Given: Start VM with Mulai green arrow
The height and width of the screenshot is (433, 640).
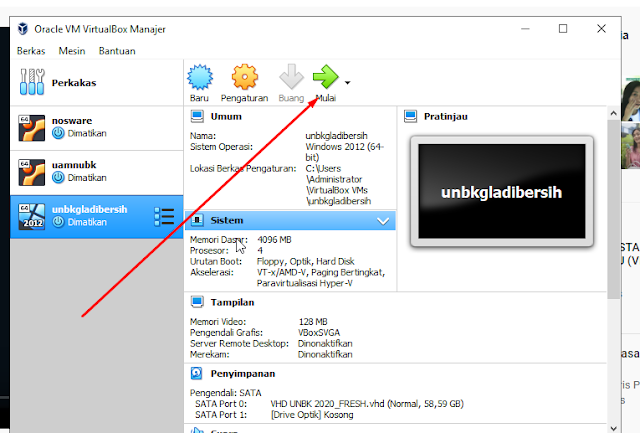Looking at the screenshot, I should (x=325, y=77).
